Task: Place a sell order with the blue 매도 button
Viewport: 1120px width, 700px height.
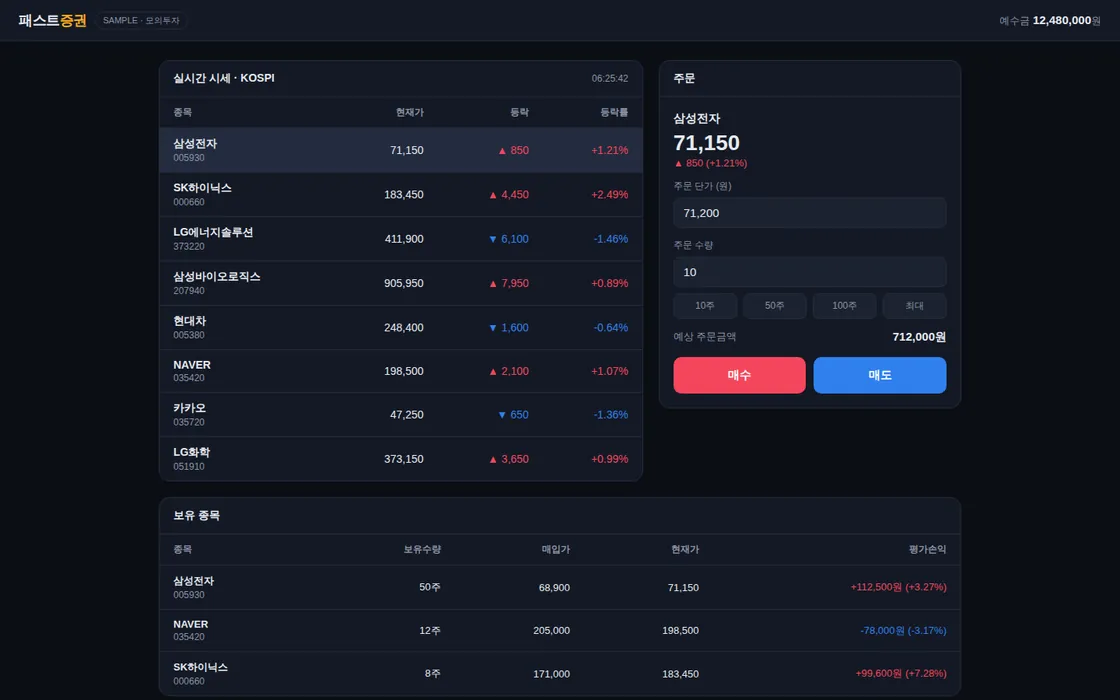Action: (x=880, y=375)
